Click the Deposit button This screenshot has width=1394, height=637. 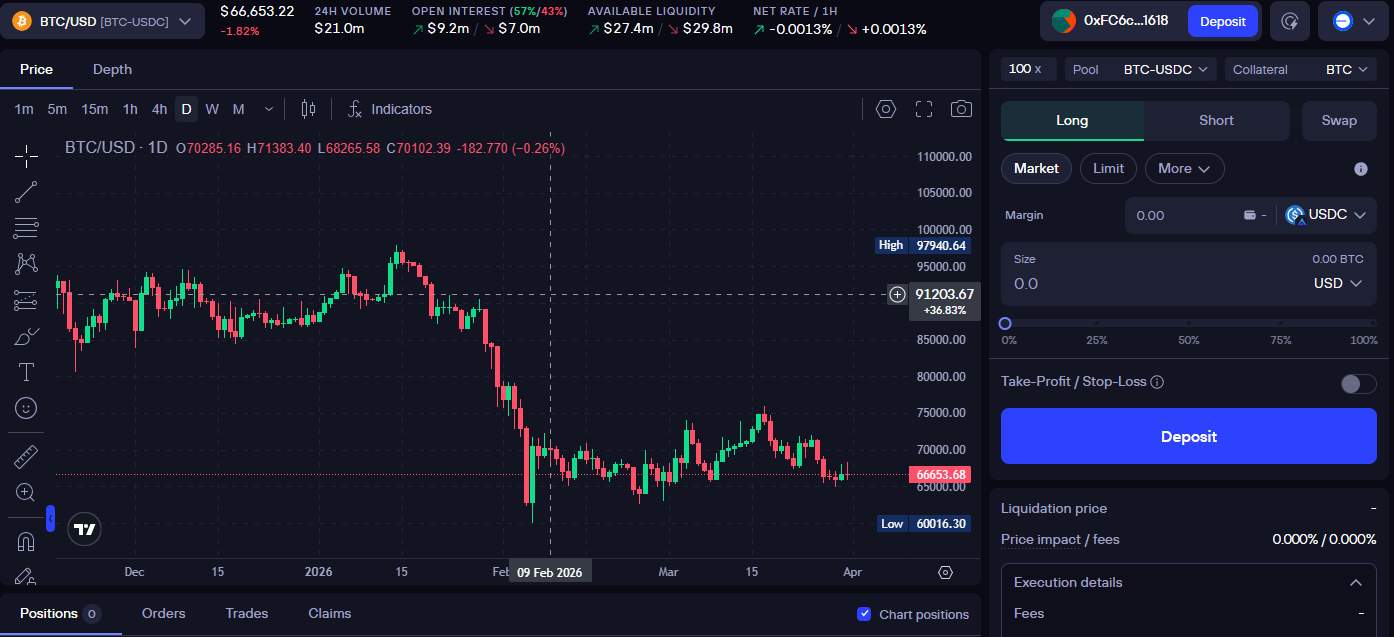click(x=1188, y=436)
